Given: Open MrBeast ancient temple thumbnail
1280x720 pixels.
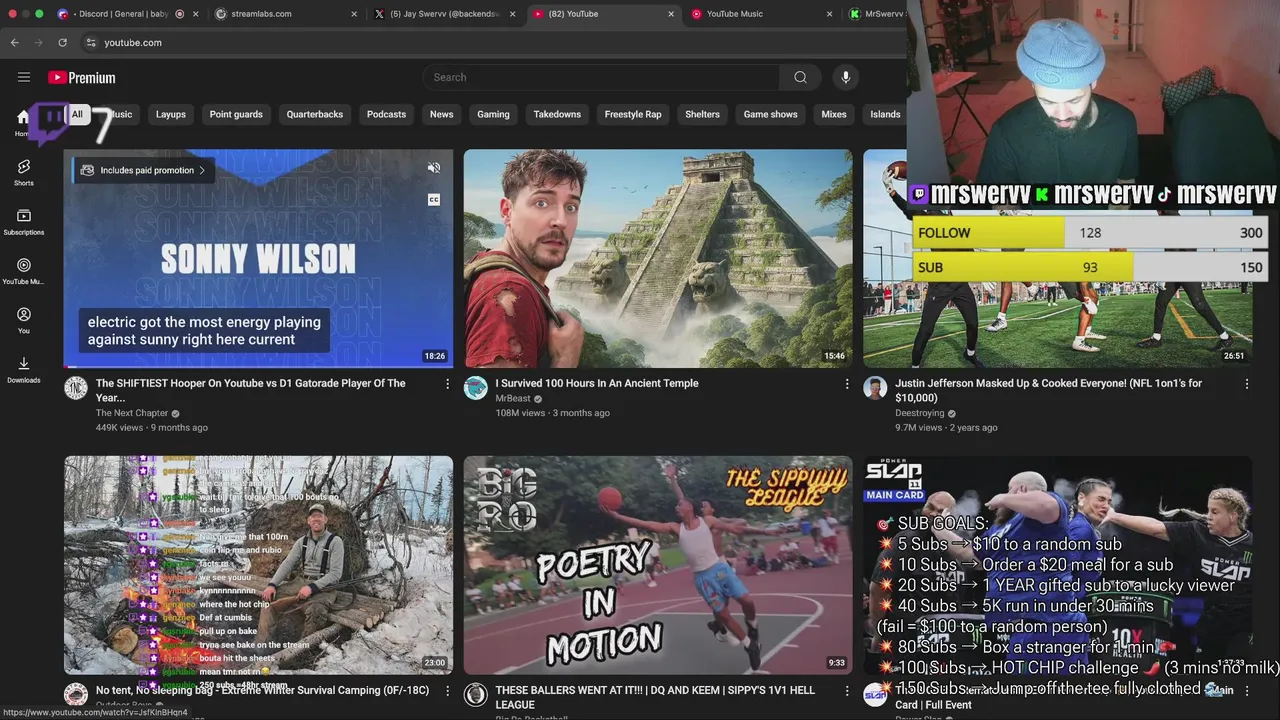Looking at the screenshot, I should click(658, 258).
